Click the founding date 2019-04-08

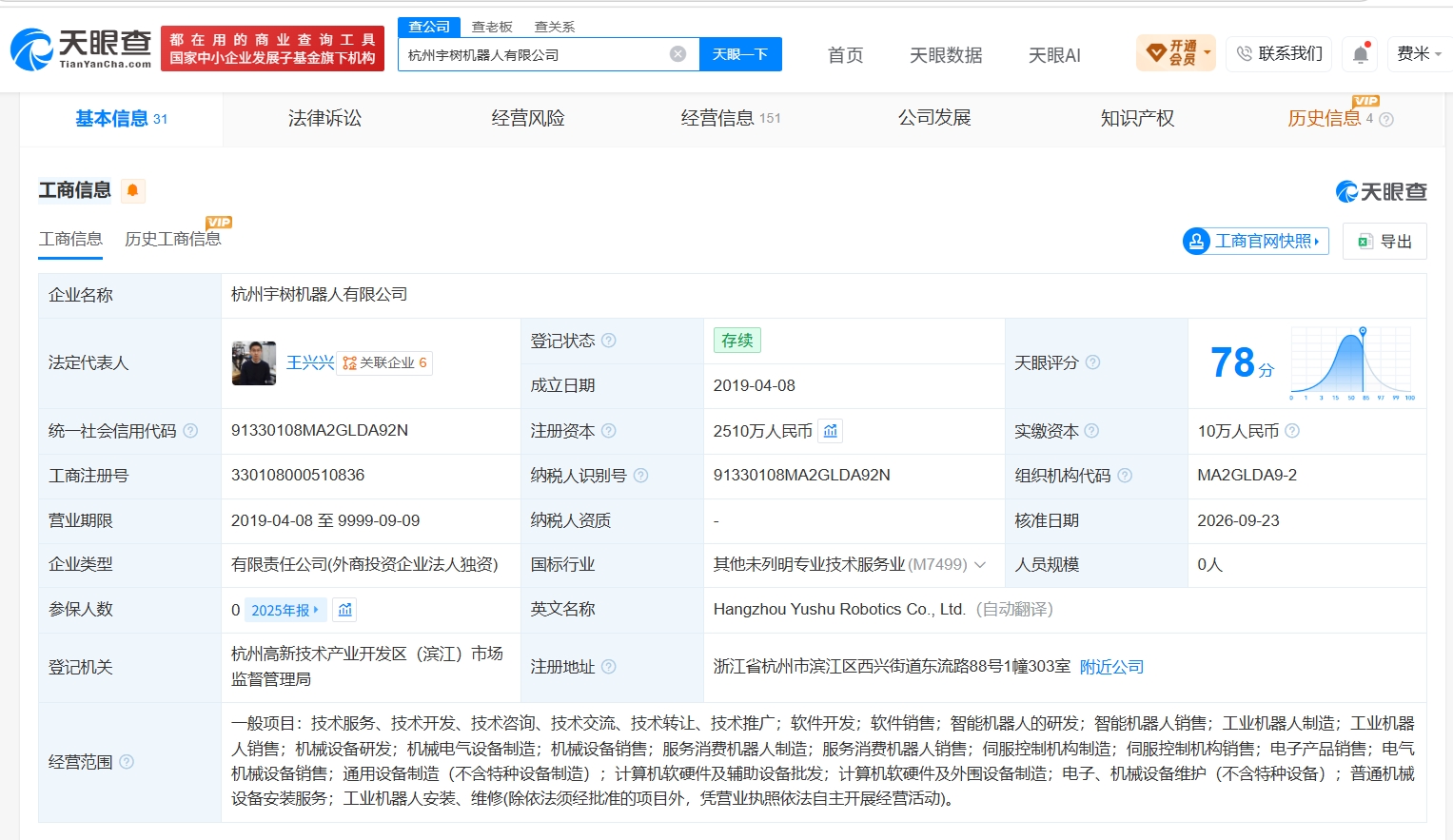click(754, 385)
